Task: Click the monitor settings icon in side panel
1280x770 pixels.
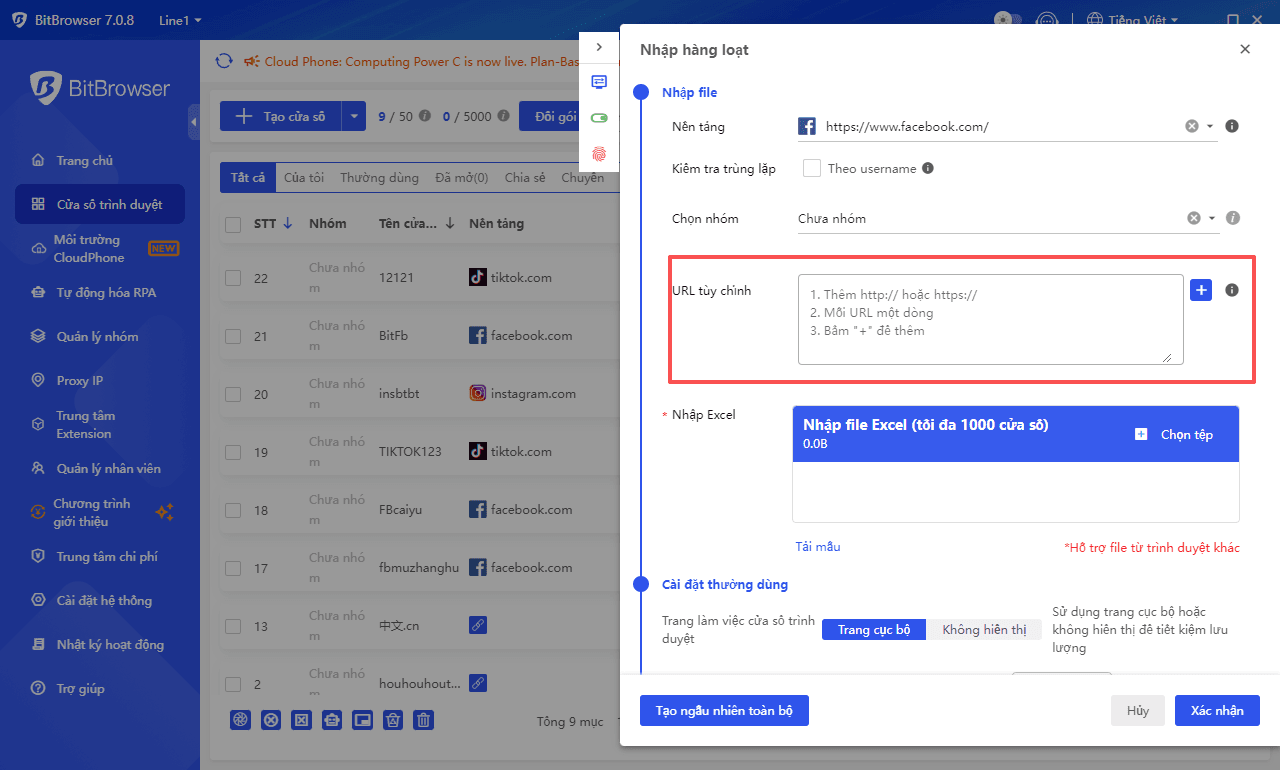Action: pyautogui.click(x=599, y=82)
